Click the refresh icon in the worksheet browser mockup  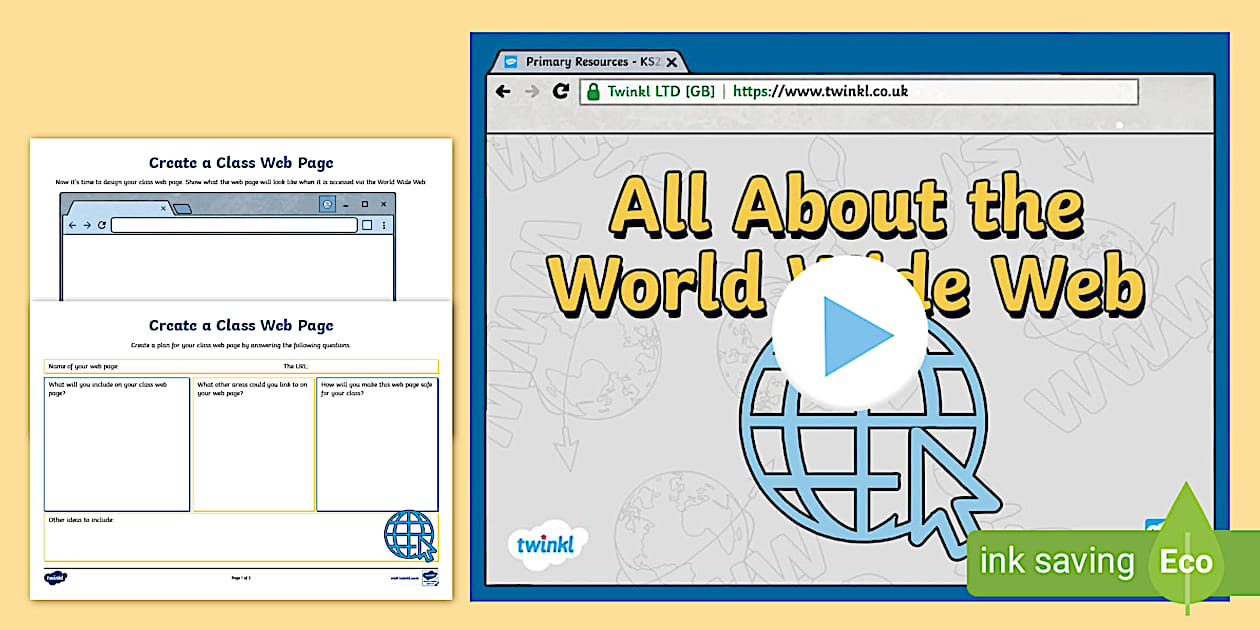click(102, 225)
